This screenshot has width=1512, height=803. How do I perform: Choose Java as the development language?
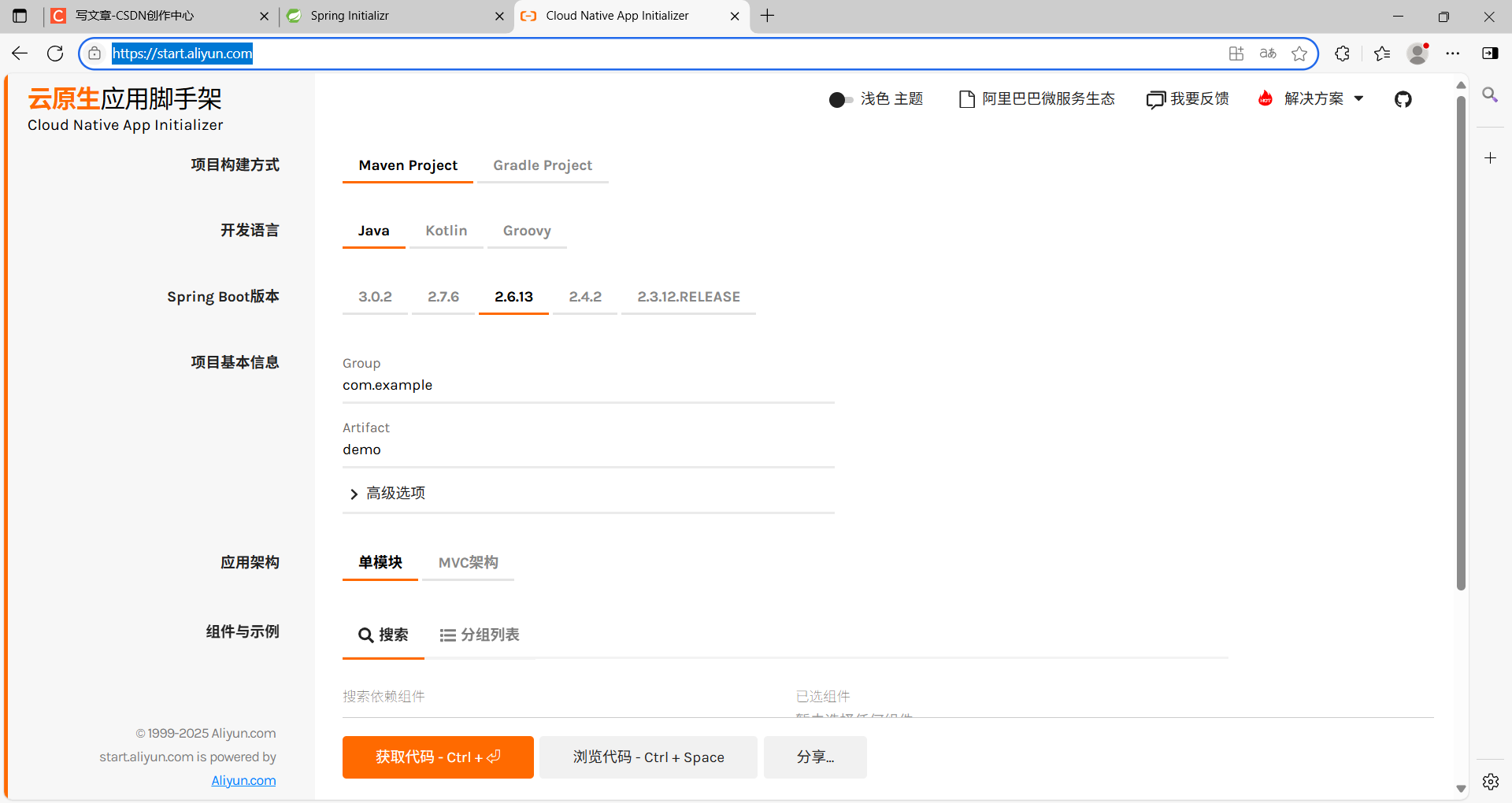click(373, 231)
